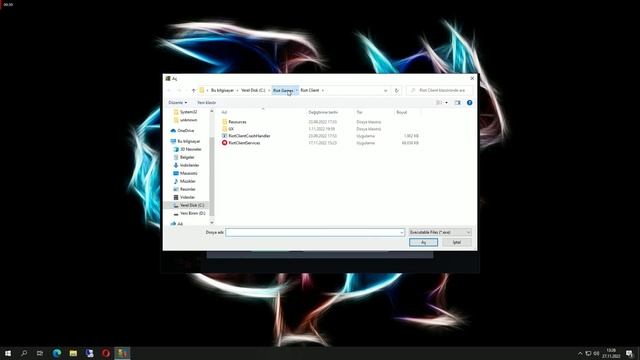Select Yerel Disk (C:) in navigation pane
The width and height of the screenshot is (640, 360).
192,205
